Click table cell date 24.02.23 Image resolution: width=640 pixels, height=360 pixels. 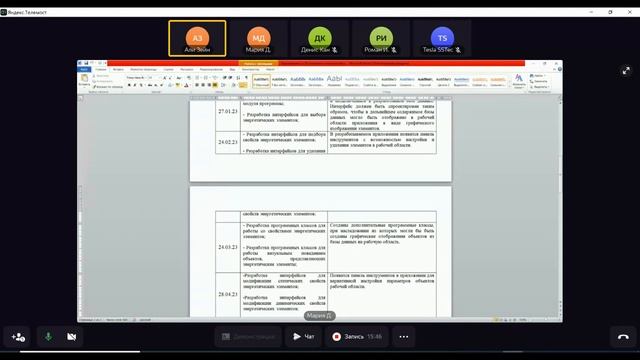pos(228,142)
